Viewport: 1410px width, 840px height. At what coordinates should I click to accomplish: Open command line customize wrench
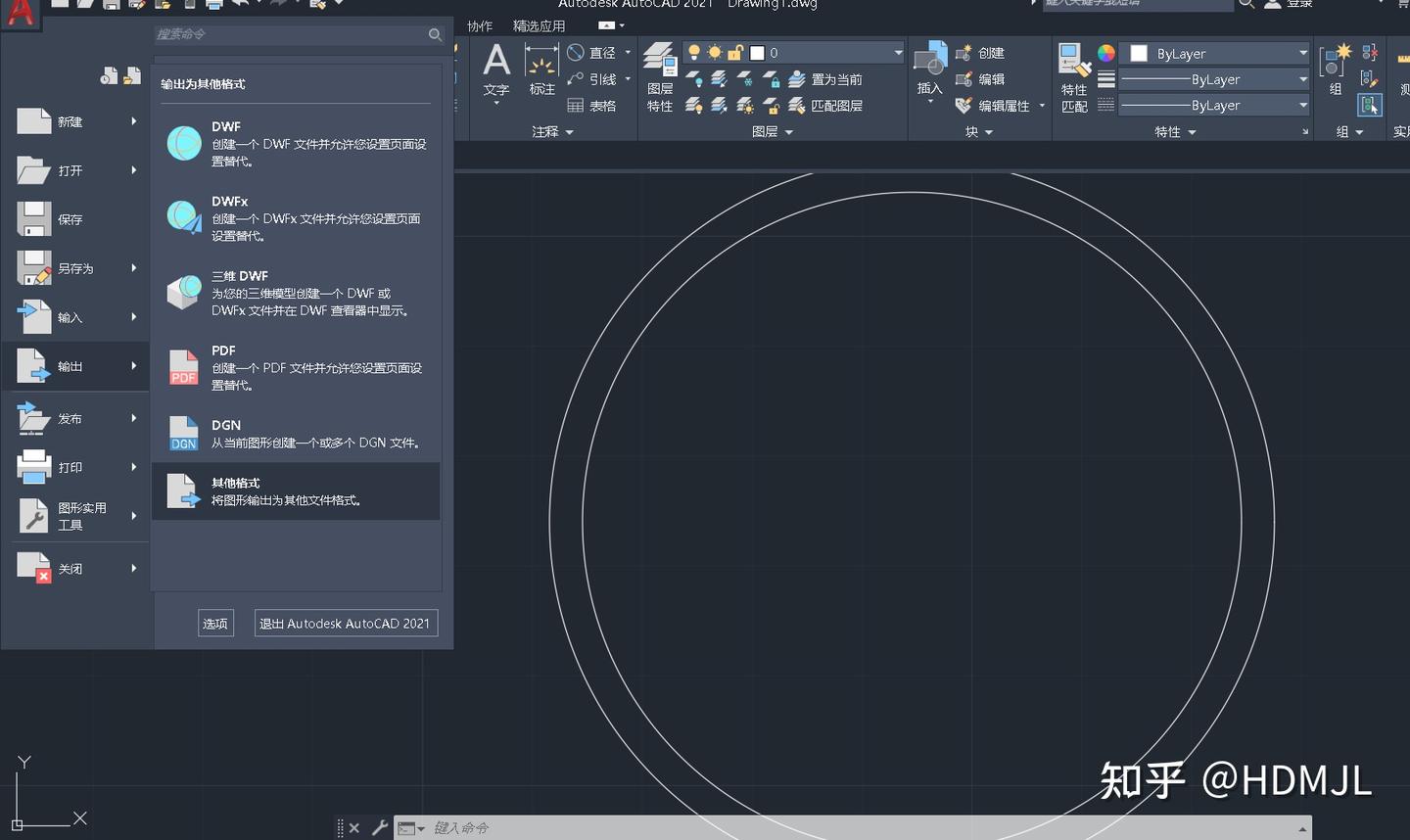(x=380, y=828)
